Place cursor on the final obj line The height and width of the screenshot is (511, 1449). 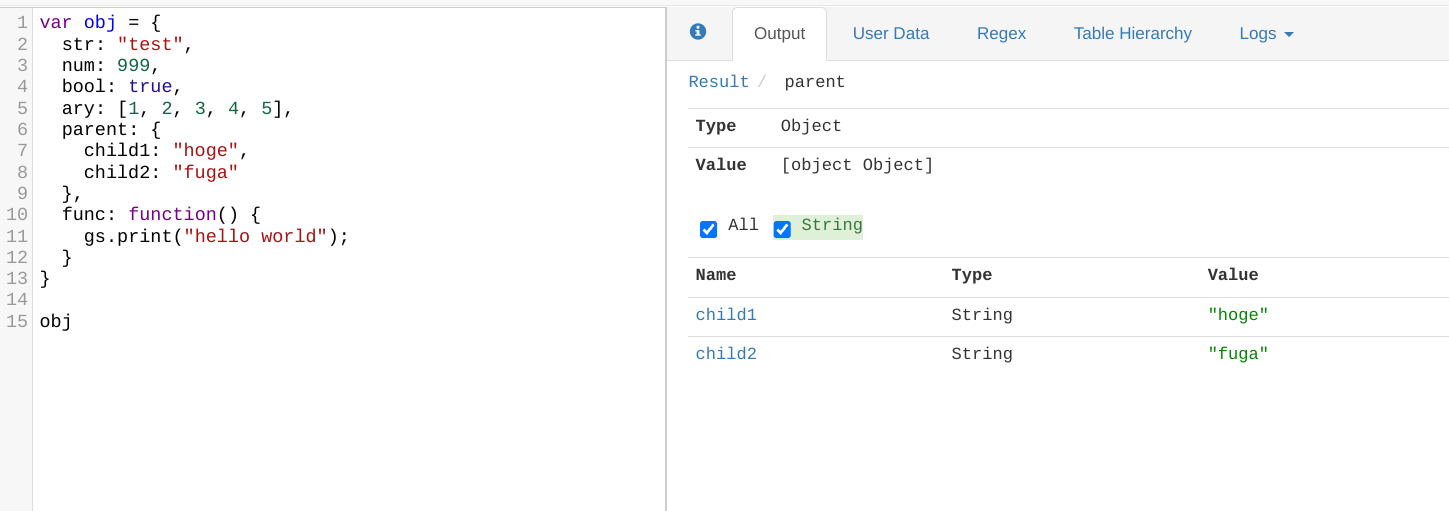coord(56,322)
